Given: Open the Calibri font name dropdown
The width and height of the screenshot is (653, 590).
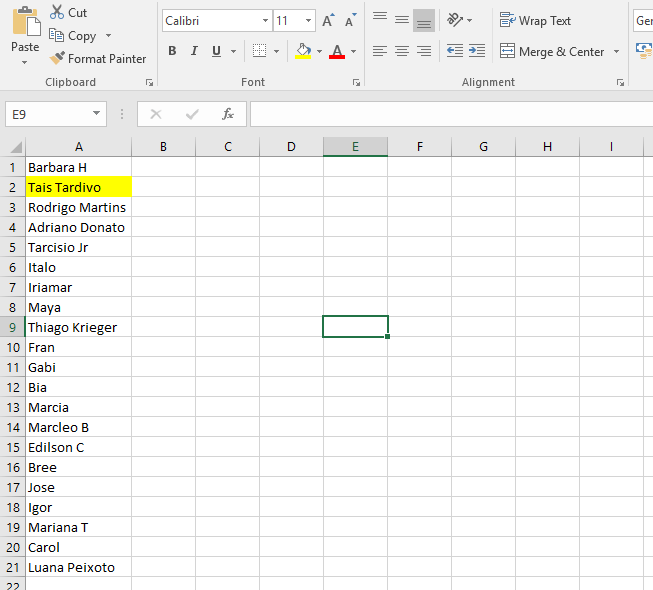Looking at the screenshot, I should point(265,21).
